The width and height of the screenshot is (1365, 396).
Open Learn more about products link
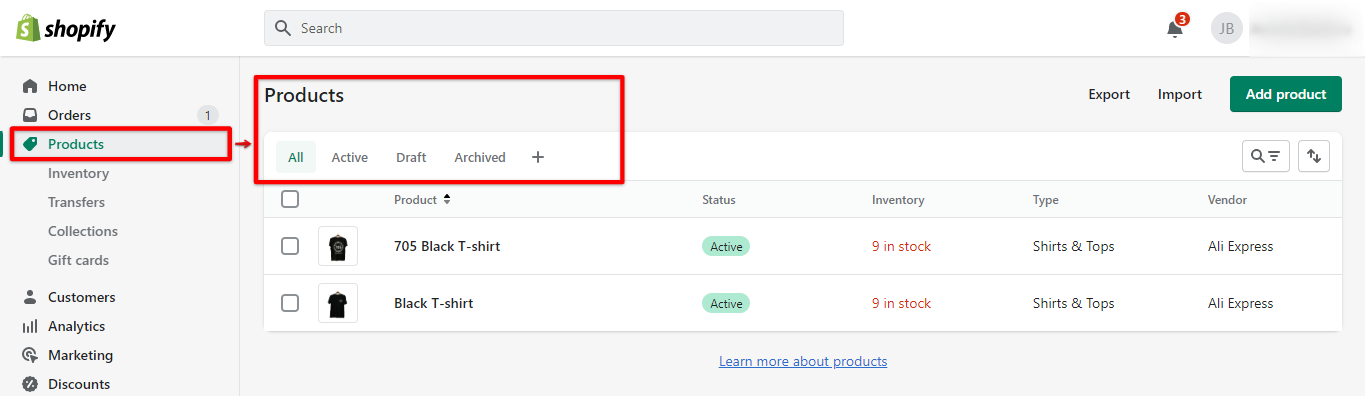pyautogui.click(x=803, y=361)
